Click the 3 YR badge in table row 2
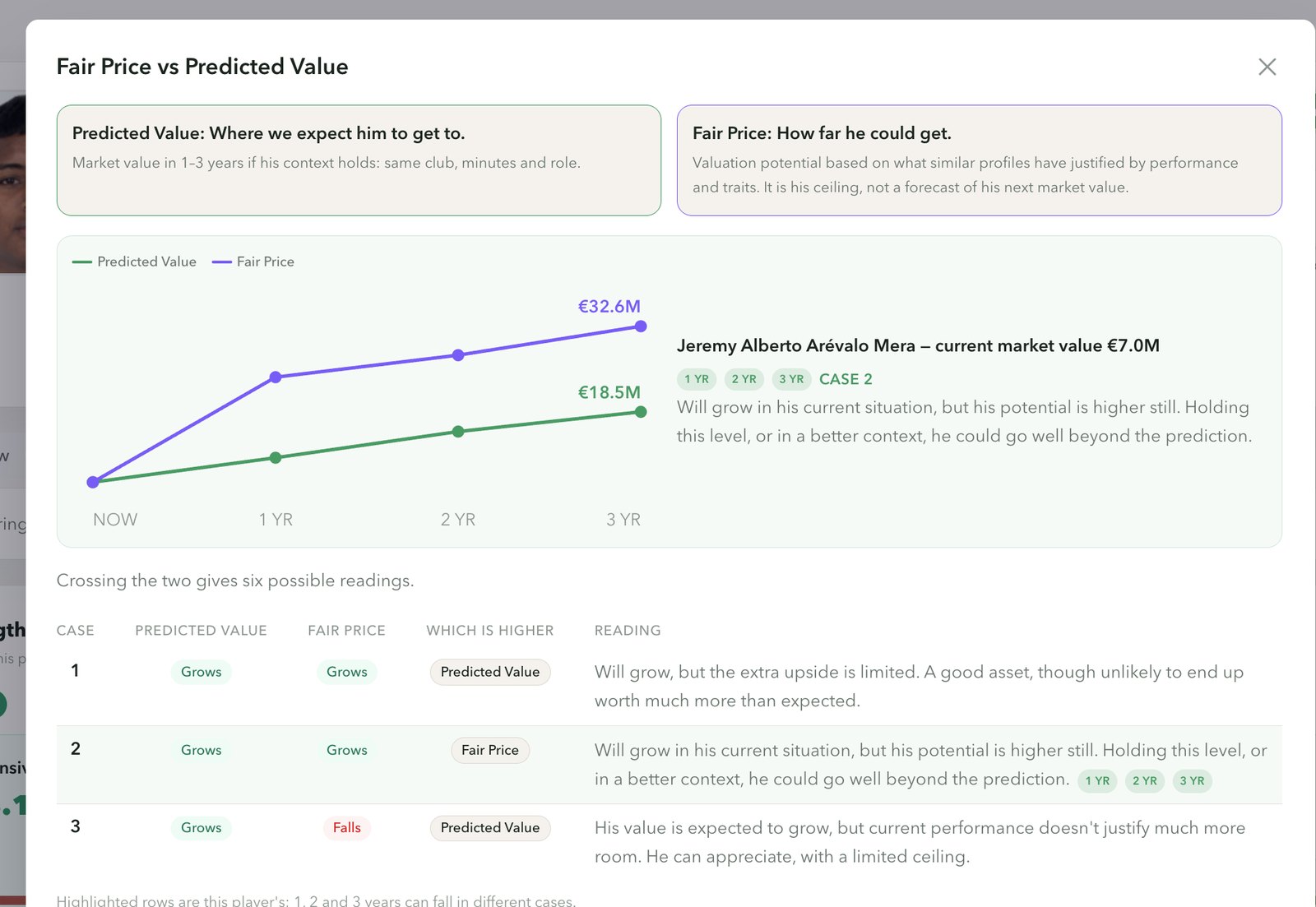This screenshot has height=907, width=1316. coord(1192,781)
